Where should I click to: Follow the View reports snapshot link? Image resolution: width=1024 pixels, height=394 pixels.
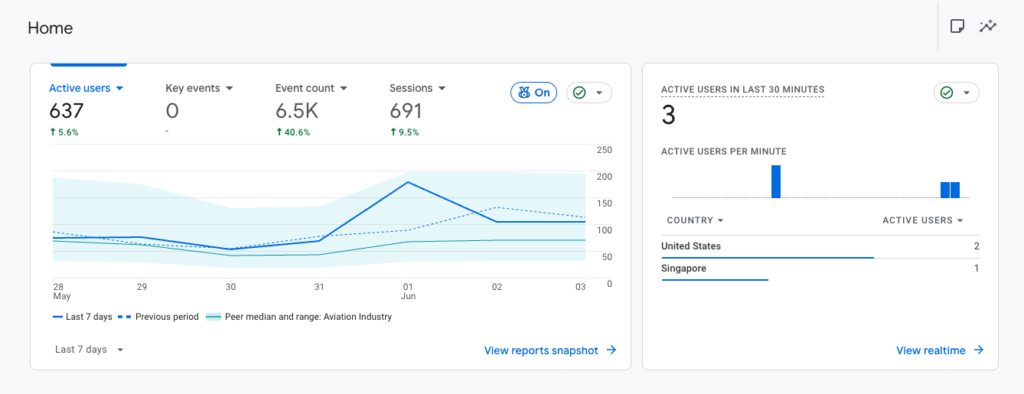550,350
